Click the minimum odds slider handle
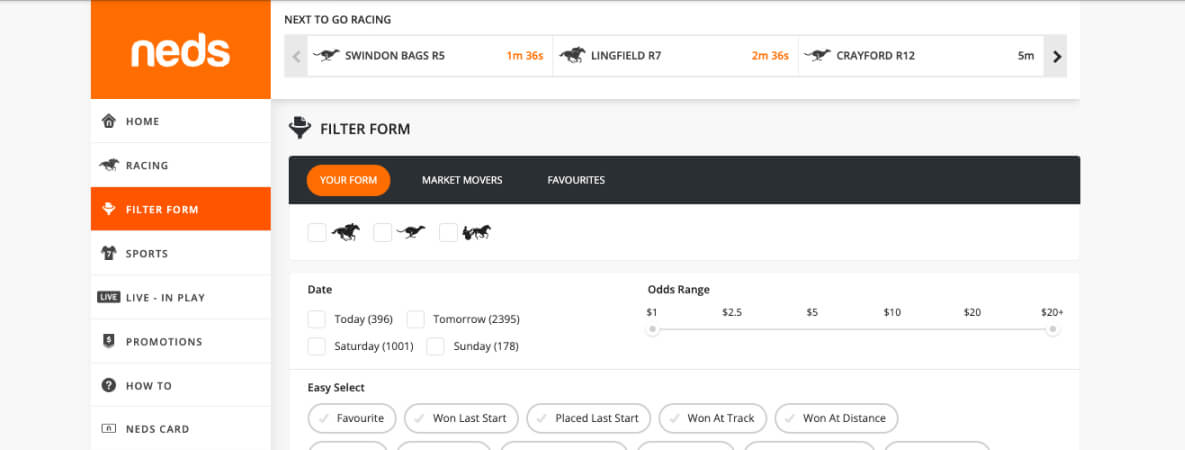The width and height of the screenshot is (1185, 450). coord(653,329)
